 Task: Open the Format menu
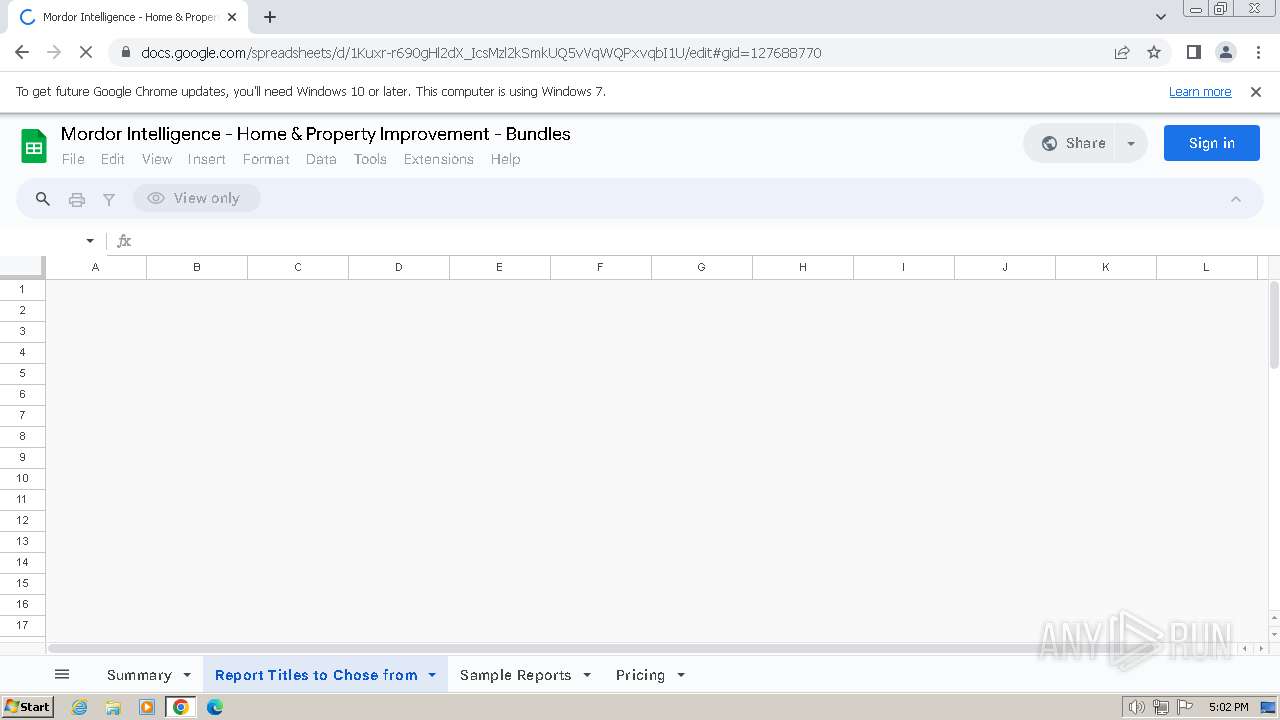click(266, 159)
